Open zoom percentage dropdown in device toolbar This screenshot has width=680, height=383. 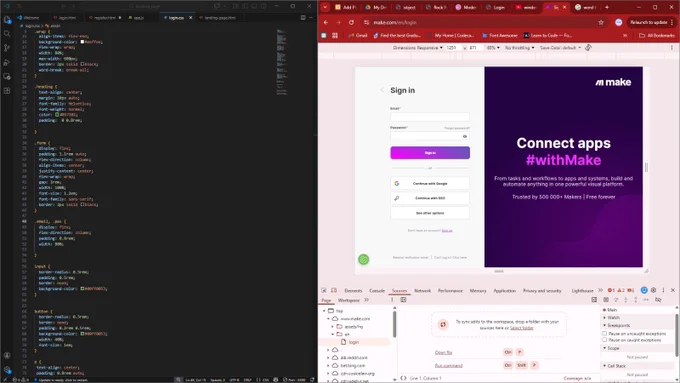(x=493, y=48)
